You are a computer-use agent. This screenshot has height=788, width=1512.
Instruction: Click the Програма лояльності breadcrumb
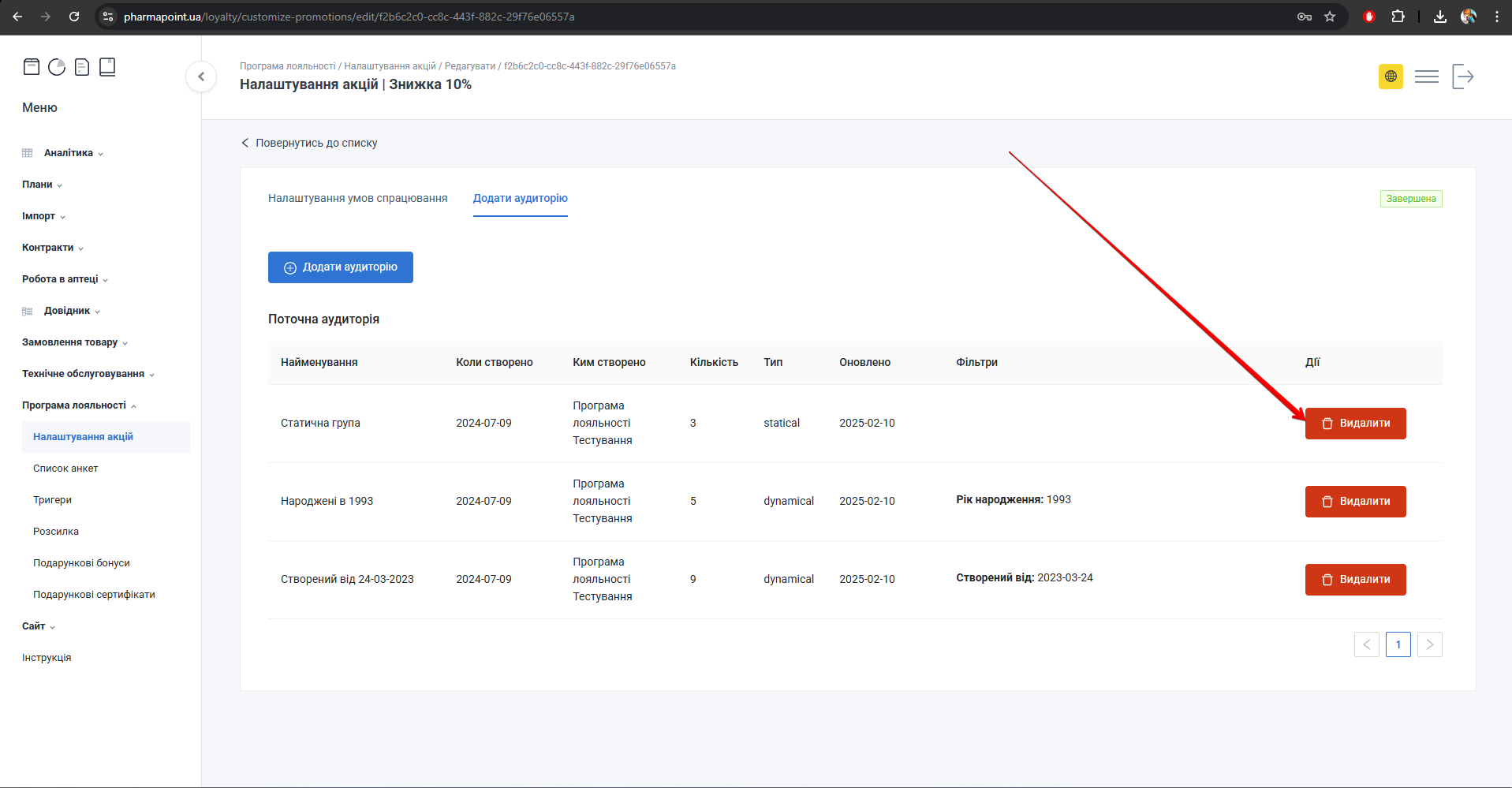coord(288,66)
